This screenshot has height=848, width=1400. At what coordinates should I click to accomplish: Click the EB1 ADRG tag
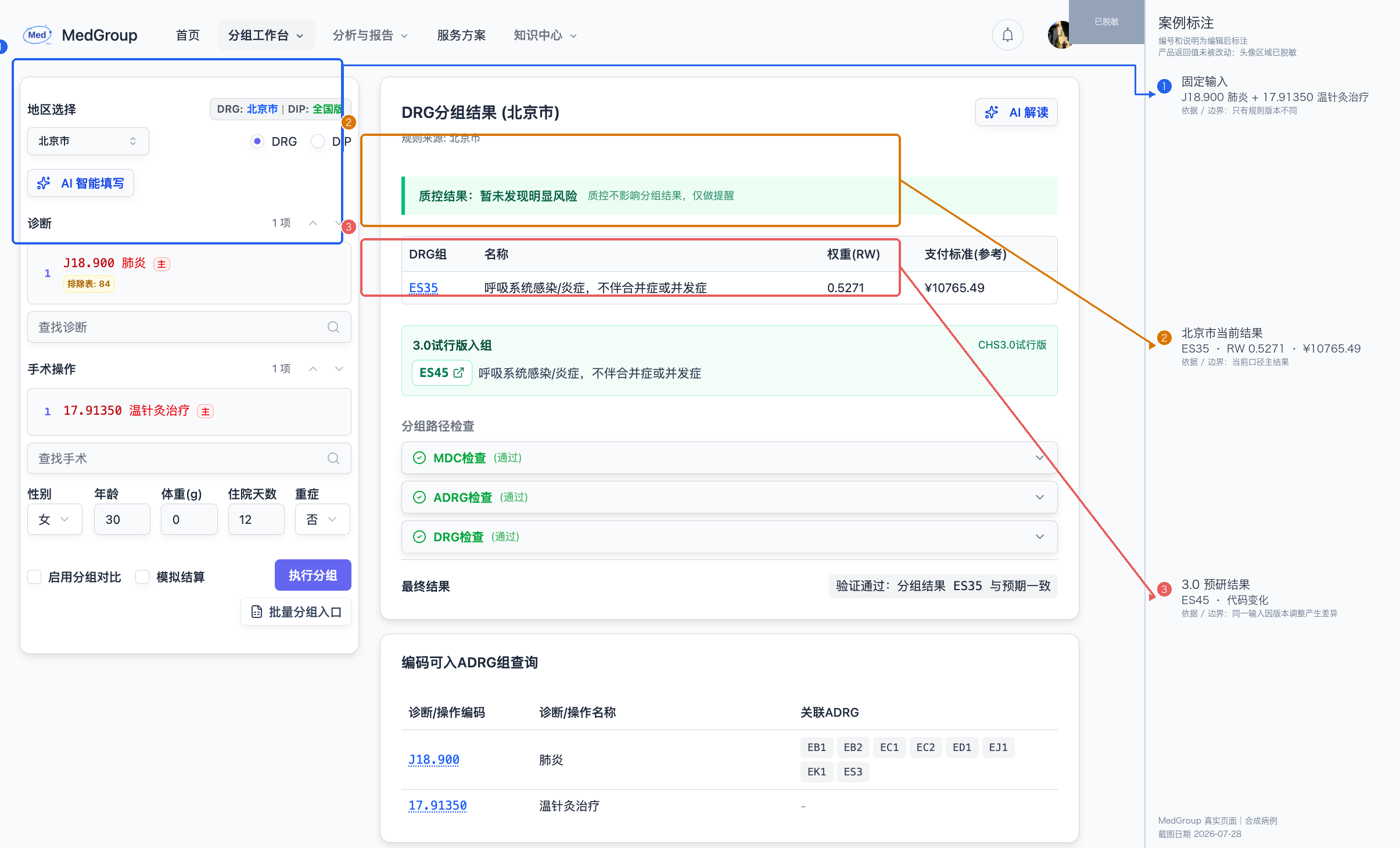(x=817, y=748)
